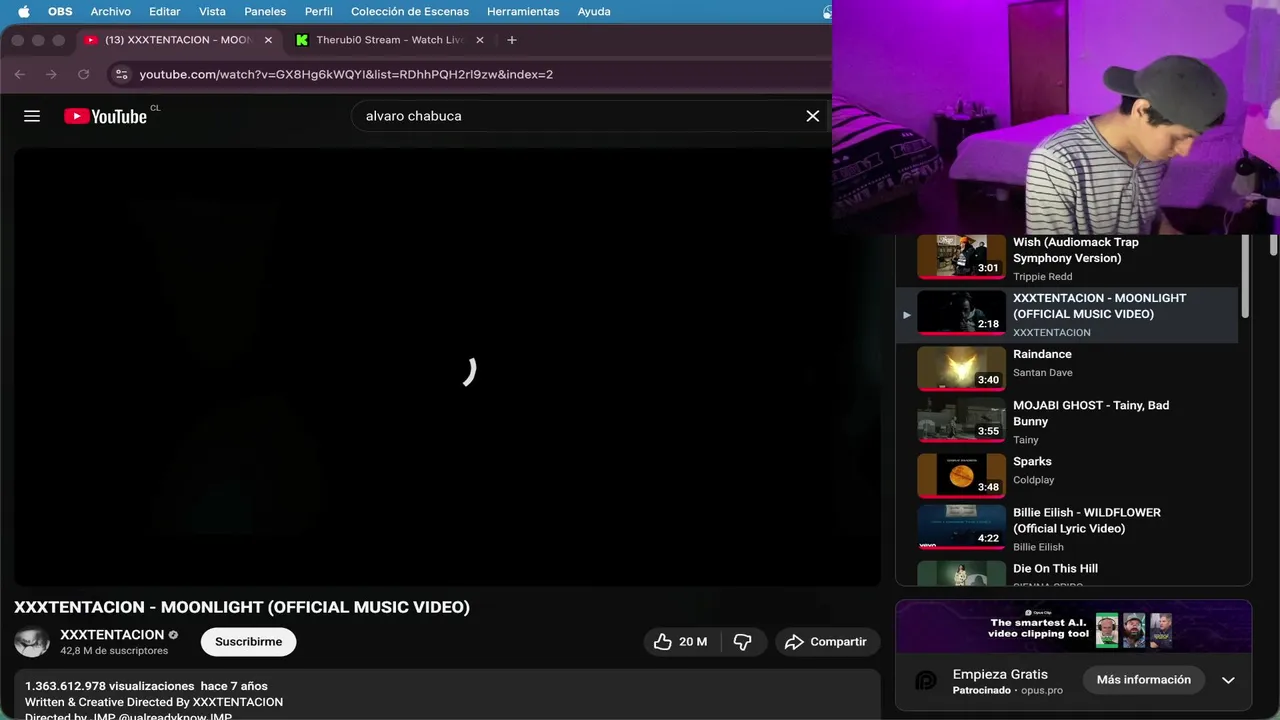The height and width of the screenshot is (720, 1280).
Task: Click the Tainy artist label
Action: [x=1026, y=440]
